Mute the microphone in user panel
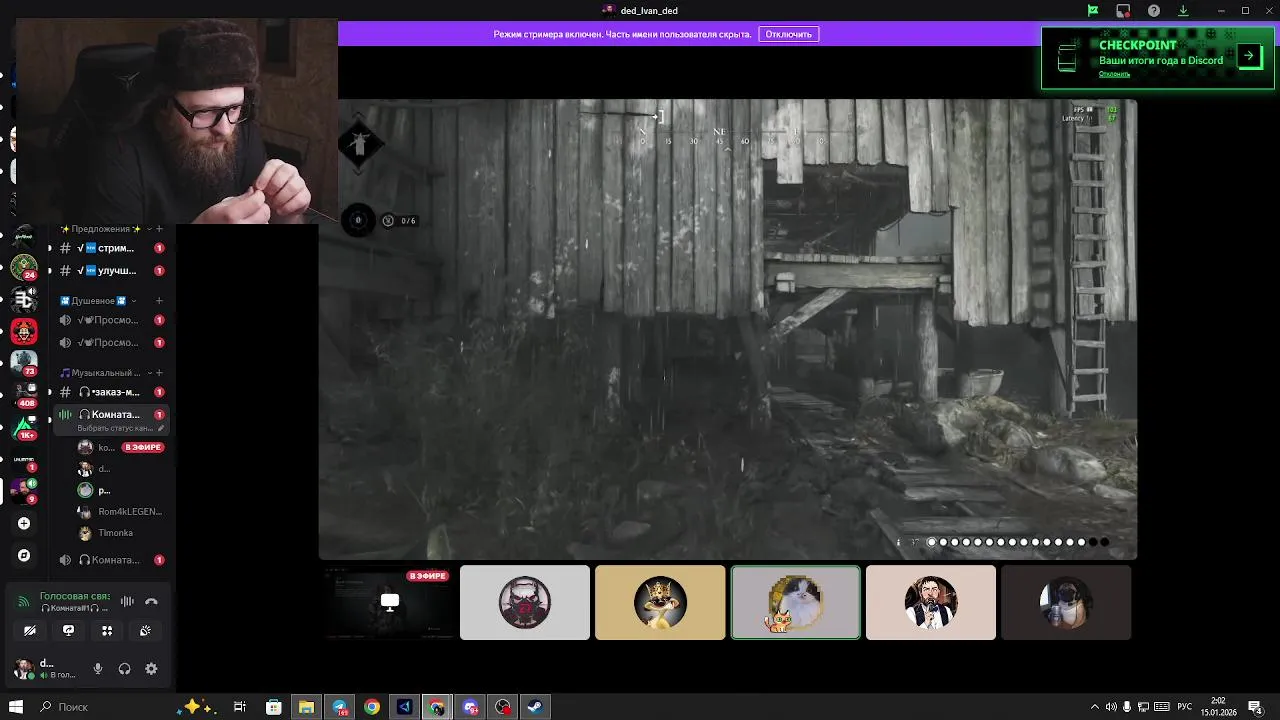 98,669
